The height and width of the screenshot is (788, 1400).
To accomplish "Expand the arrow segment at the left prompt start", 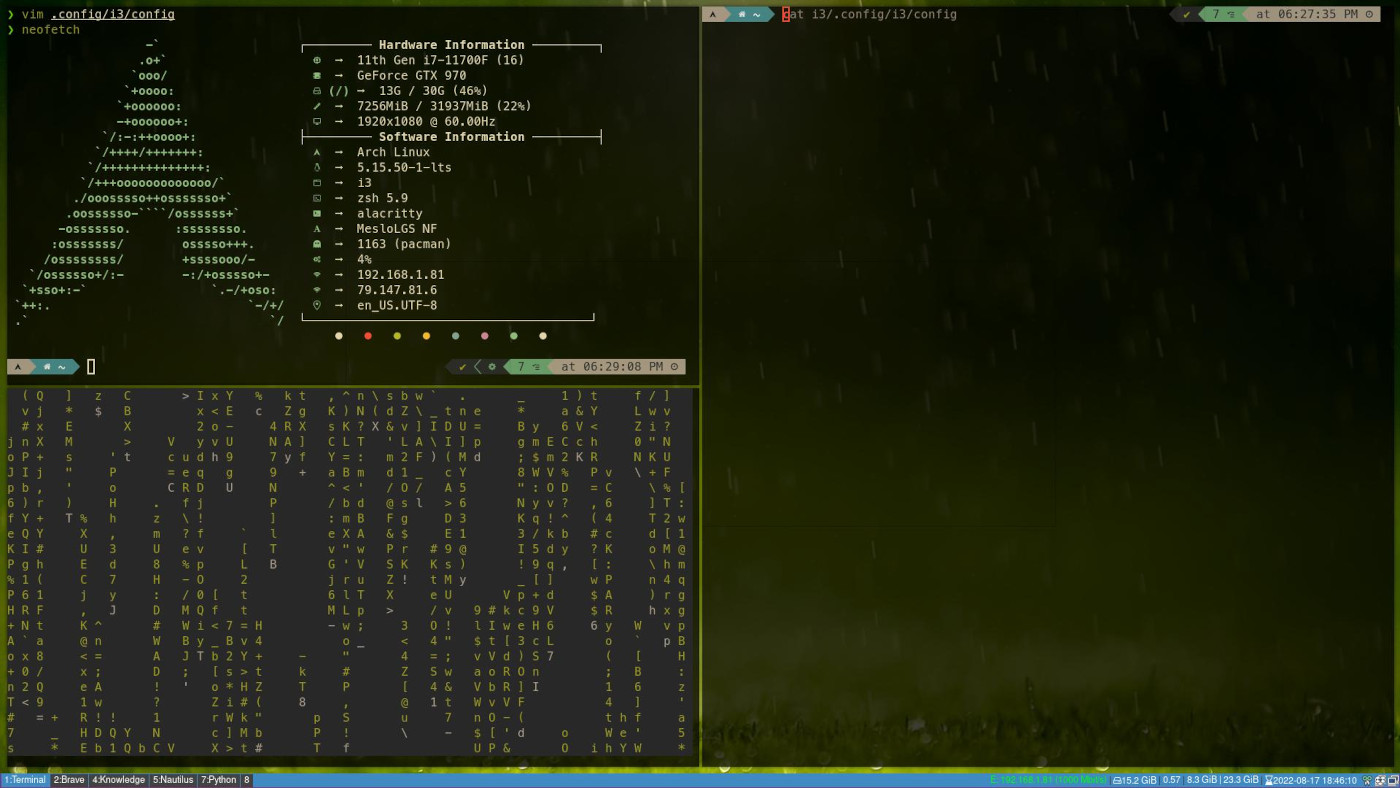I will pos(18,366).
